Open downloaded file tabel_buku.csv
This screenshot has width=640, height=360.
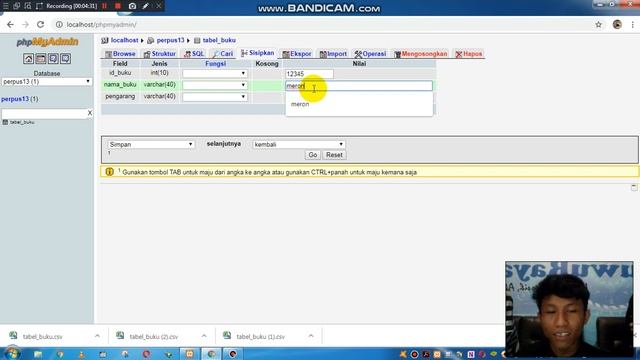point(42,336)
